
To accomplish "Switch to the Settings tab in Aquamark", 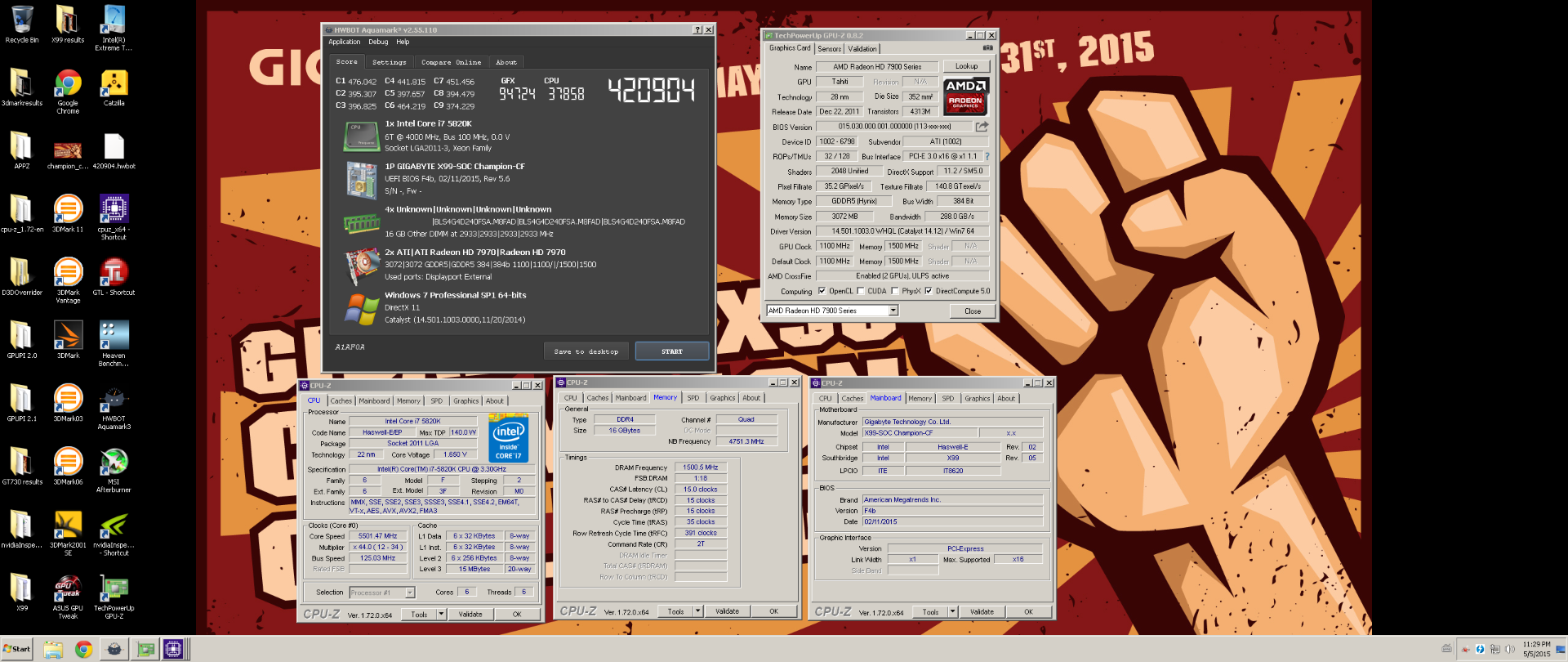I will pos(389,62).
